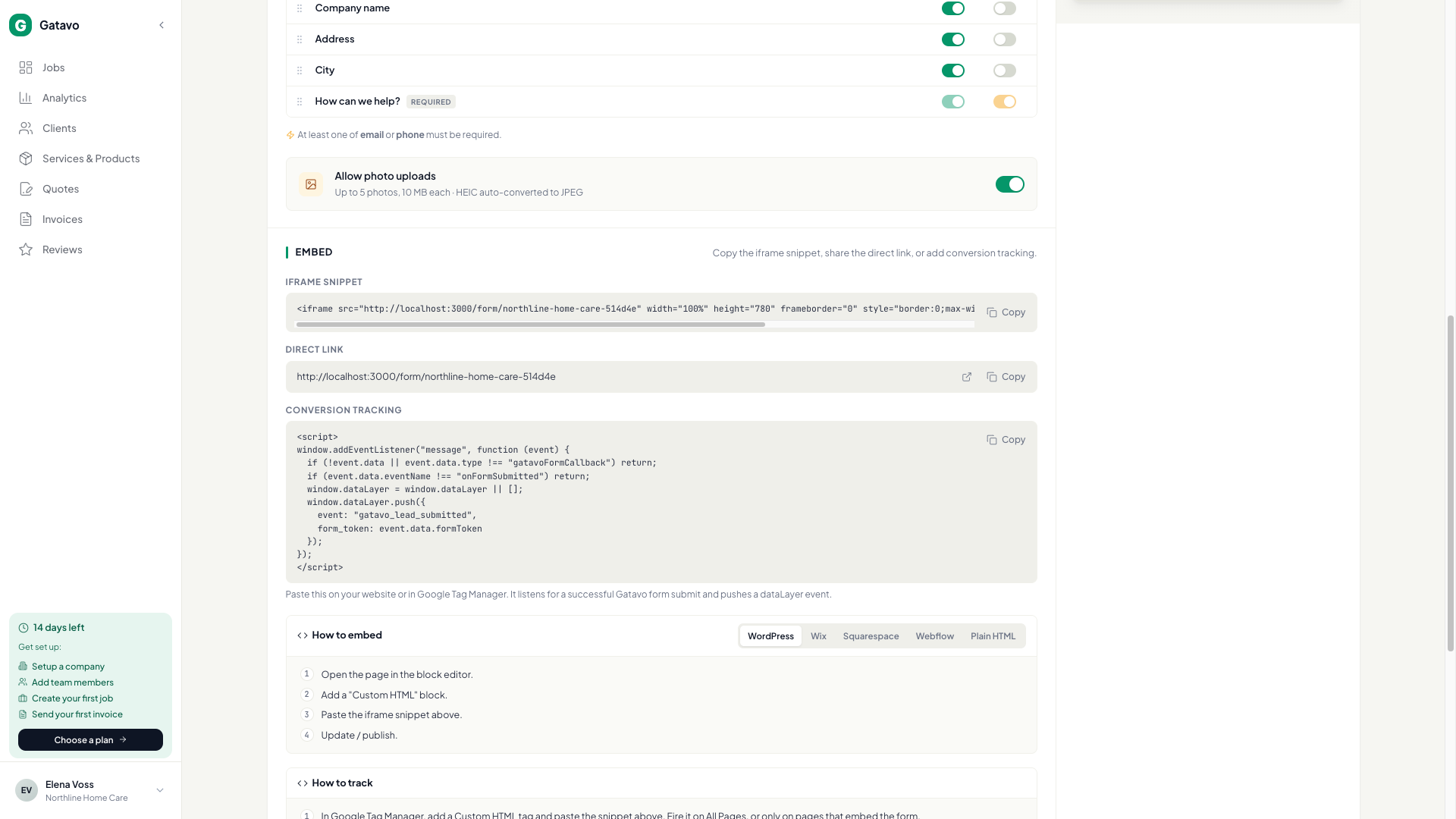Toggle 'How can we help?' visible switch
The width and height of the screenshot is (1456, 819).
tap(953, 102)
